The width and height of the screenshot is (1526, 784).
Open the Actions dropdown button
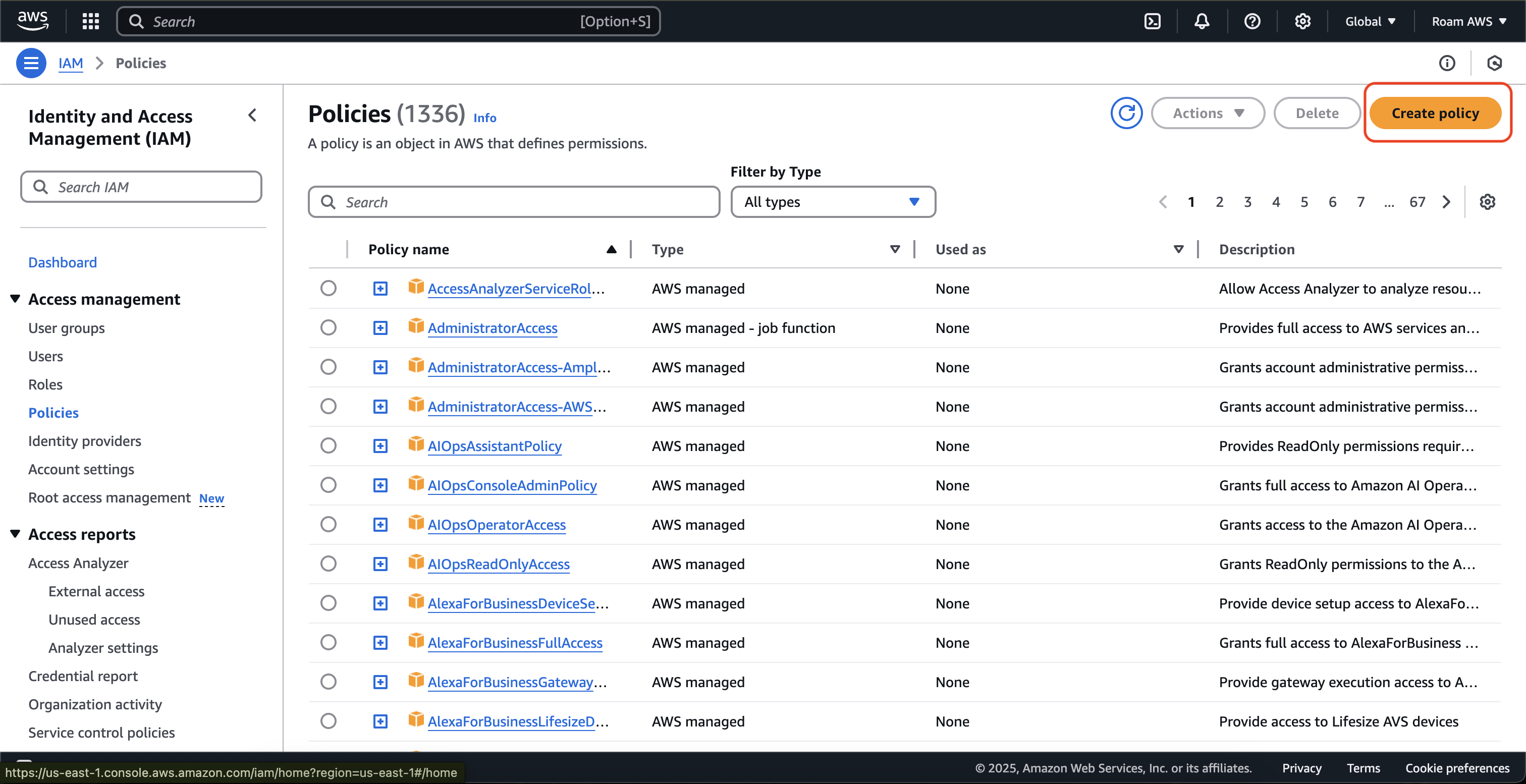click(x=1207, y=113)
